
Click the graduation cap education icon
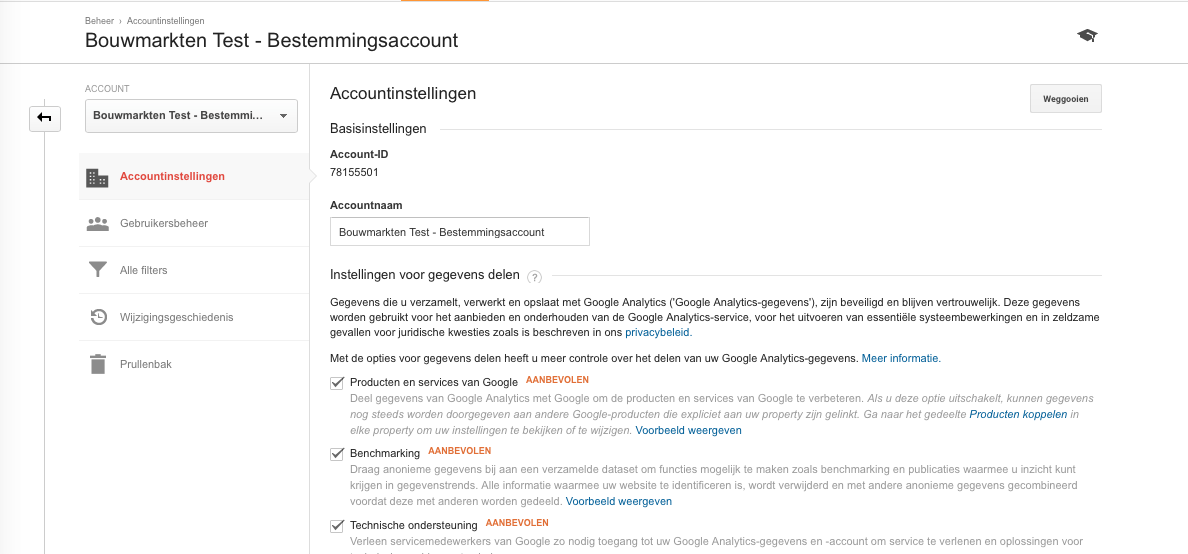pyautogui.click(x=1087, y=36)
